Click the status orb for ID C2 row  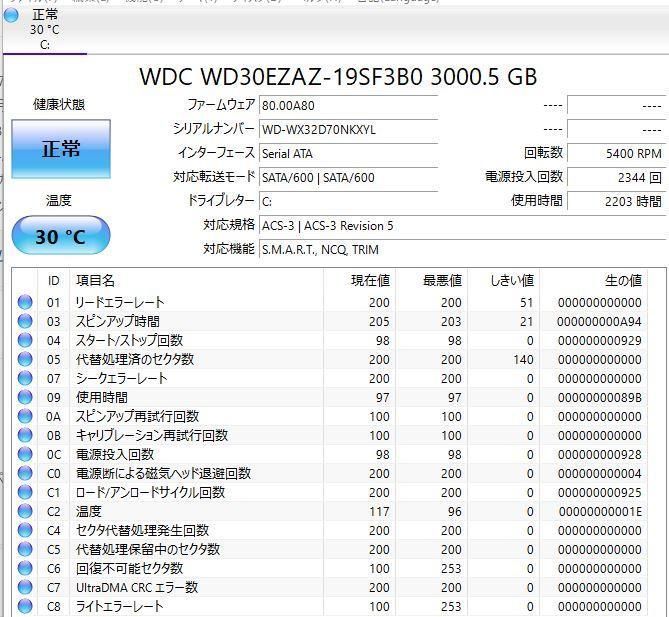[x=25, y=511]
